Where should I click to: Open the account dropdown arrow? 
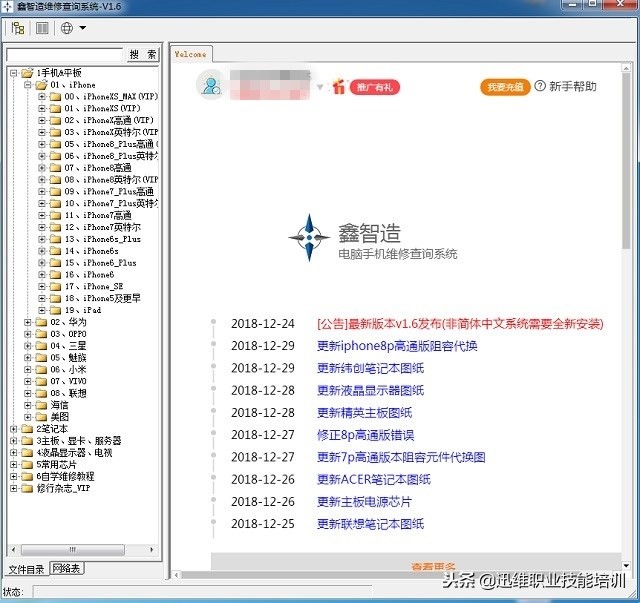point(320,87)
